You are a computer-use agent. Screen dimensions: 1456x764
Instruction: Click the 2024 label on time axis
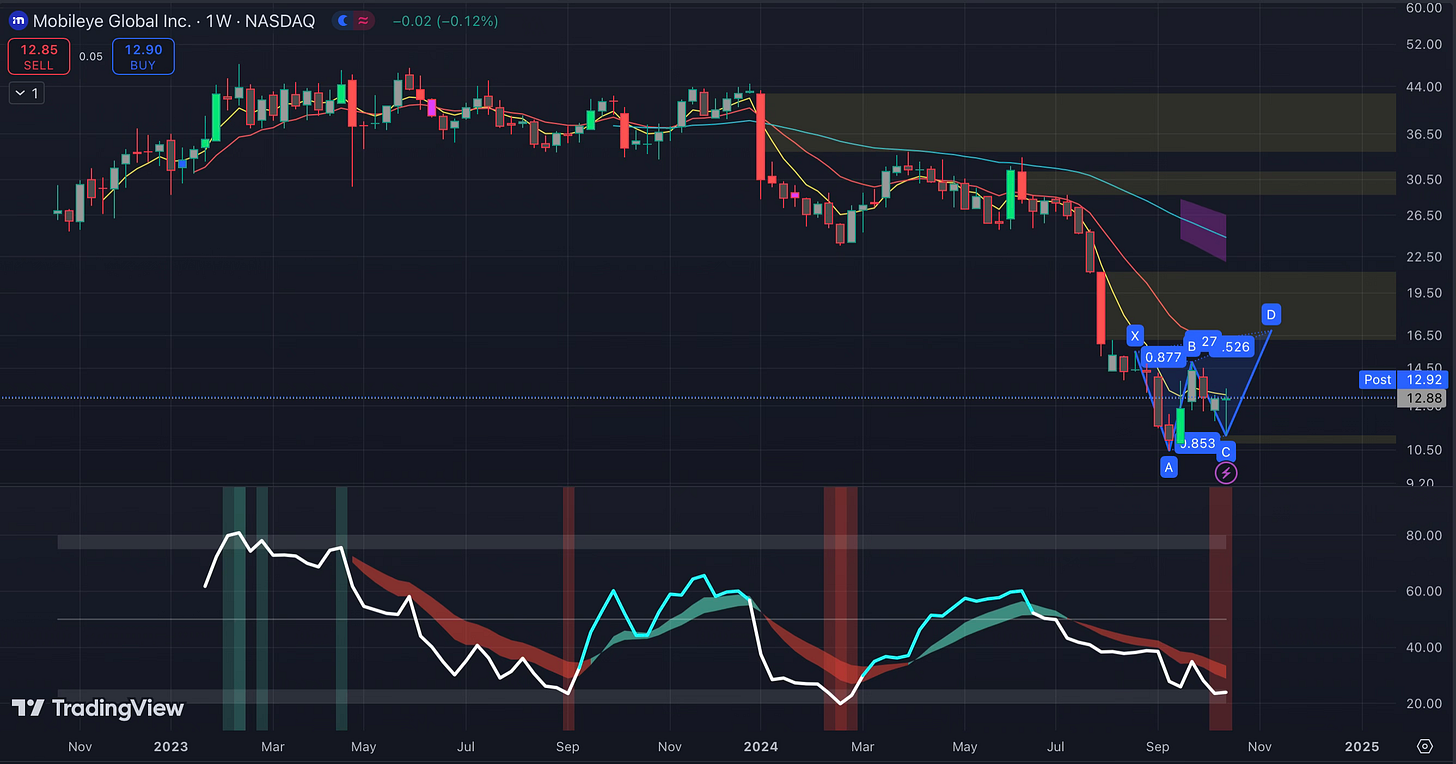[x=760, y=746]
